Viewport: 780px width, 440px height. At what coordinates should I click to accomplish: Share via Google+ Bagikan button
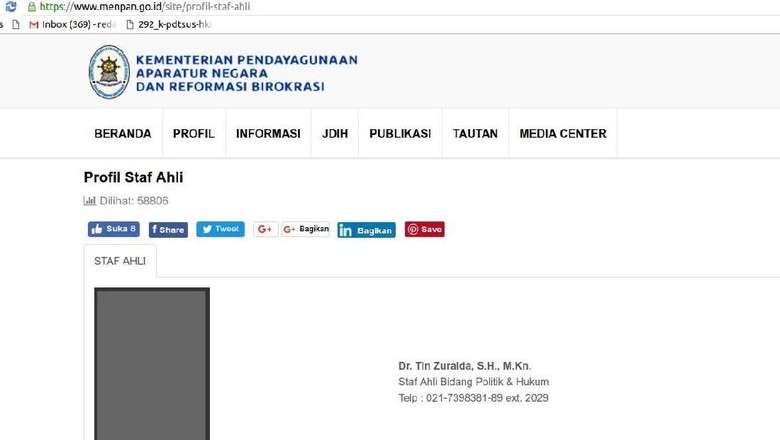306,229
